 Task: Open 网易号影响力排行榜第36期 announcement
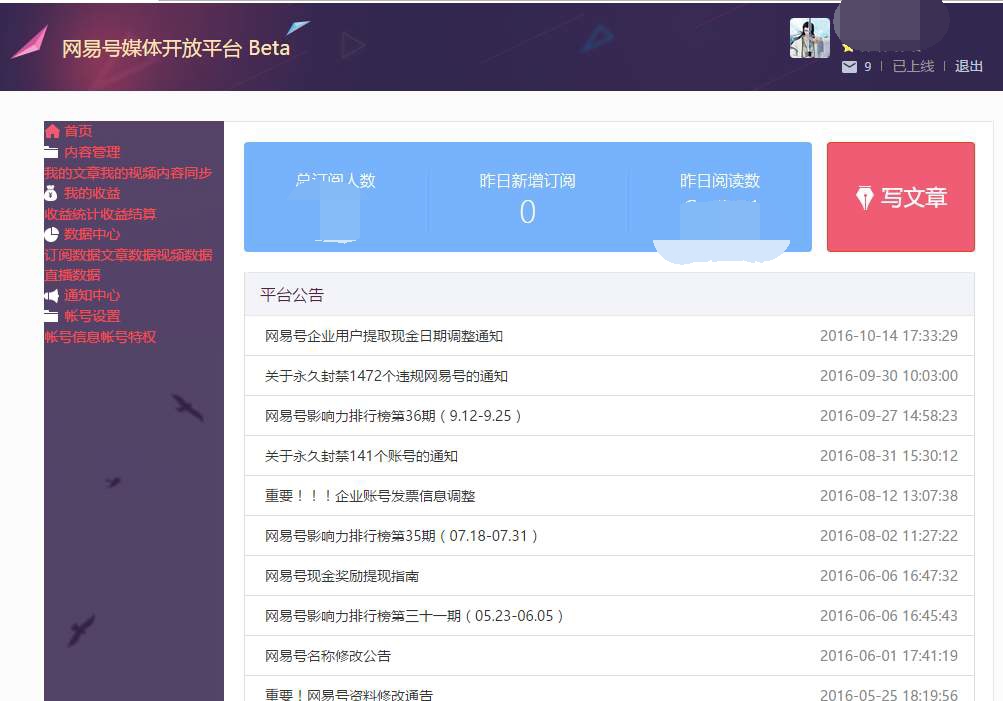393,416
